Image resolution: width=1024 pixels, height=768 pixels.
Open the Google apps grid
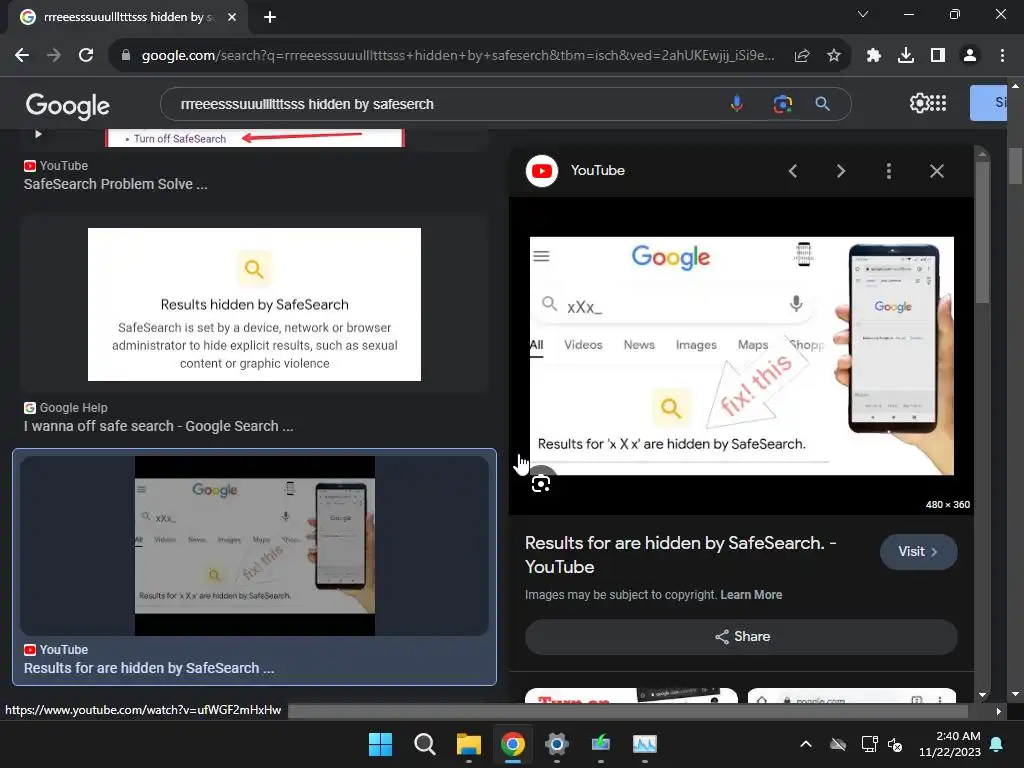click(x=938, y=103)
